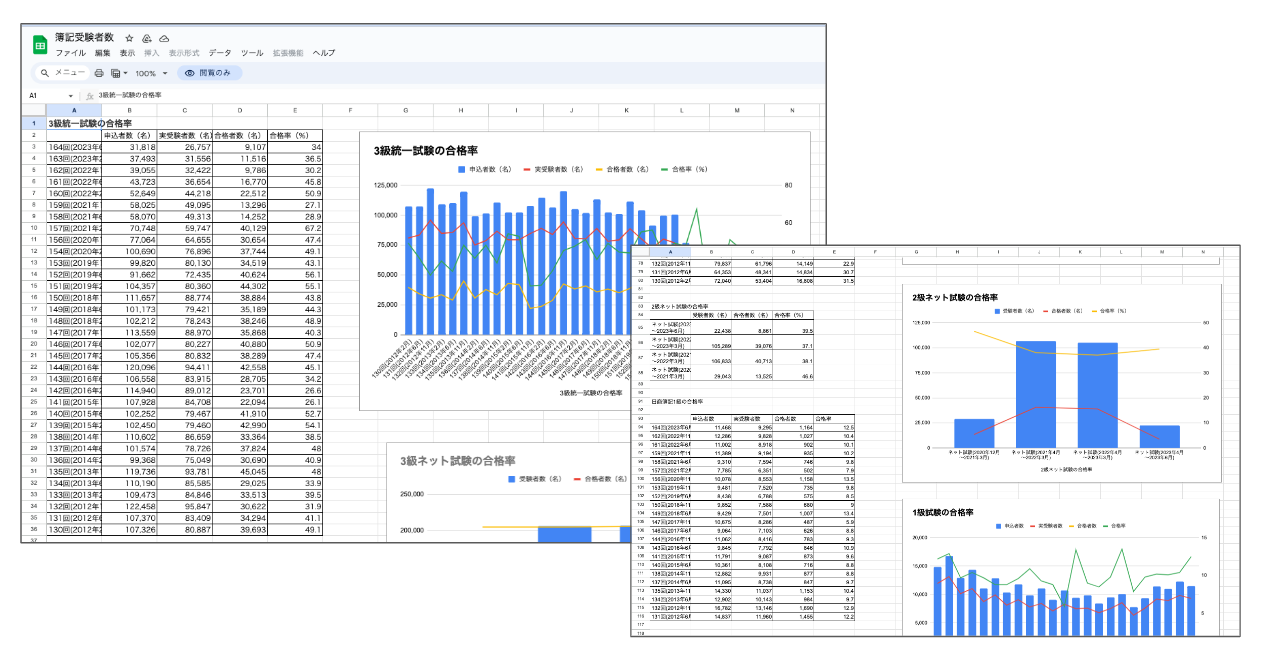Click the move-to-folder icon beside the title
1263x656 pixels.
coord(147,38)
